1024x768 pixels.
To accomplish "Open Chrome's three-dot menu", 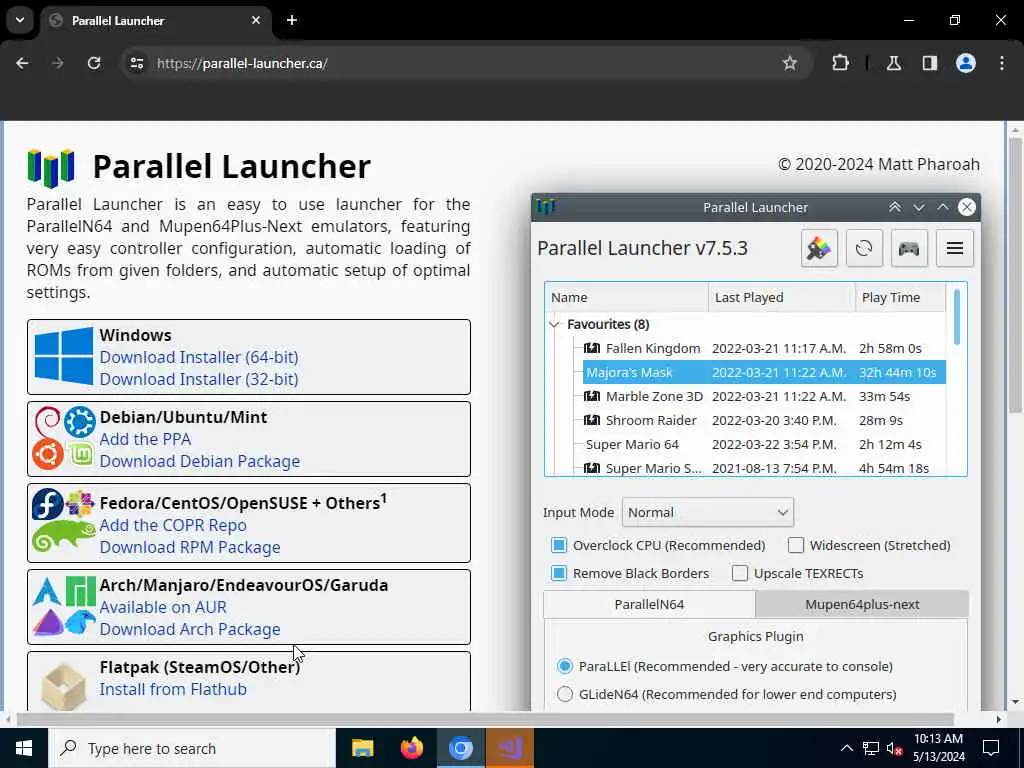I will pyautogui.click(x=1002, y=63).
